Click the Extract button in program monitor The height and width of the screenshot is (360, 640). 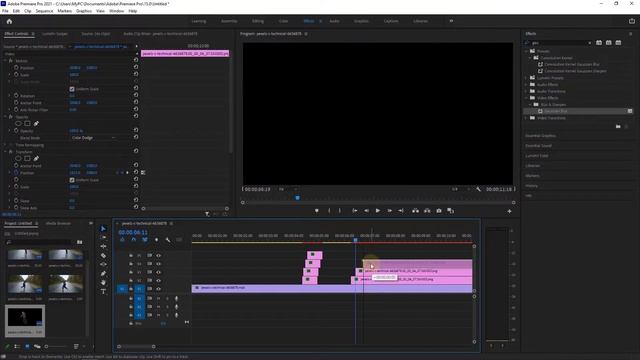click(x=427, y=211)
